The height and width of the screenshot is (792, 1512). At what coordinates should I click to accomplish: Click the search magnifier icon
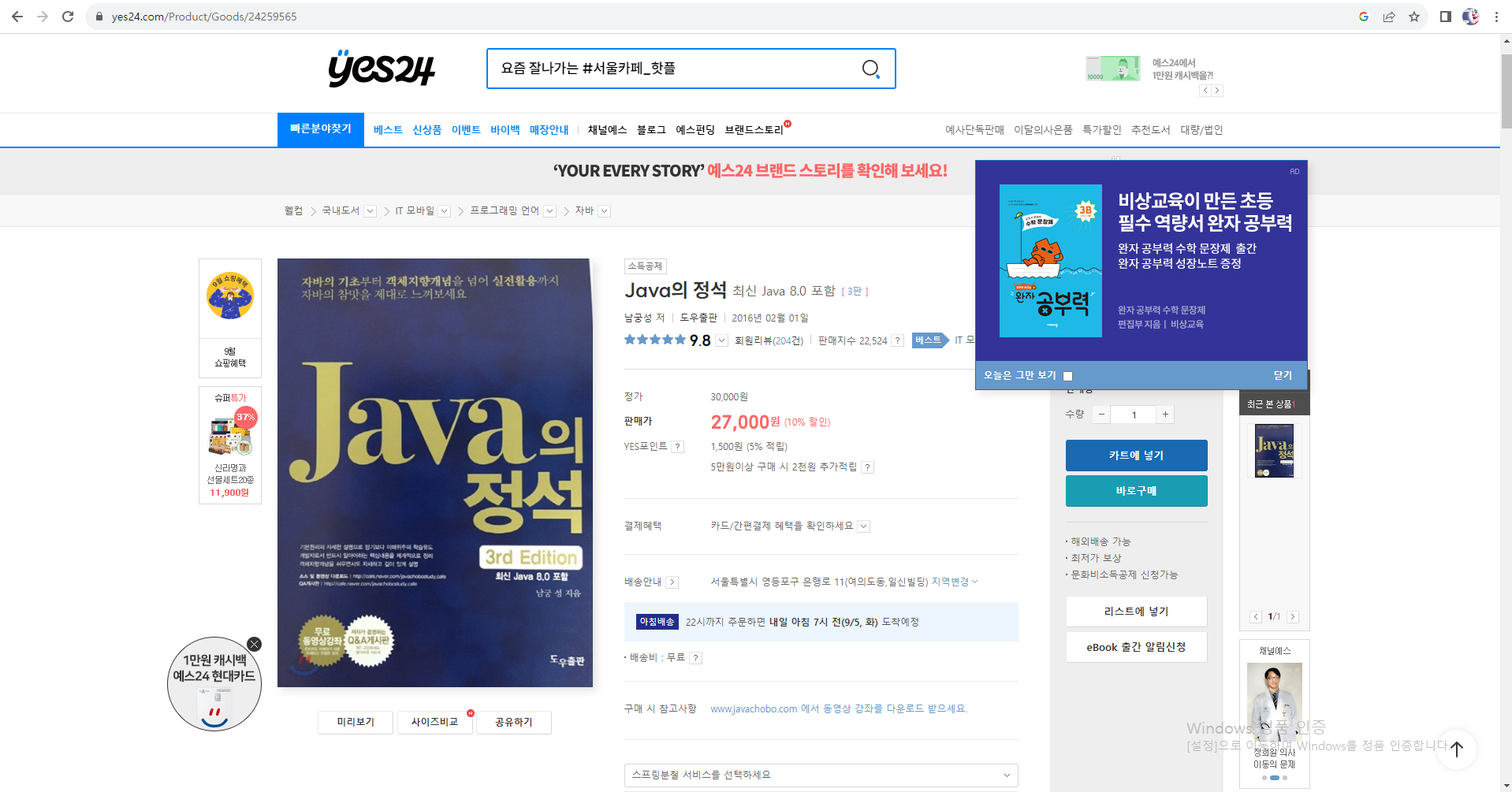tap(870, 69)
